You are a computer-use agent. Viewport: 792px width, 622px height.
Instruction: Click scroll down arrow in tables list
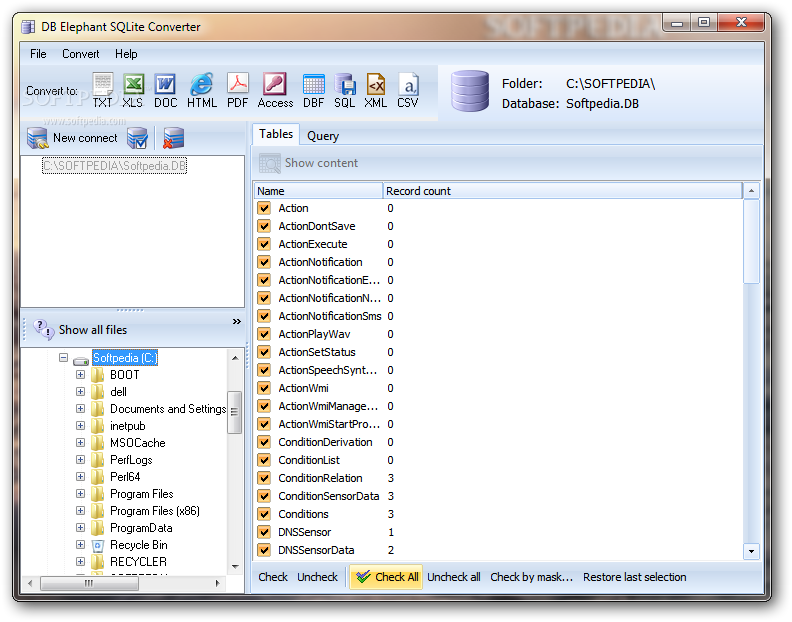(x=751, y=551)
